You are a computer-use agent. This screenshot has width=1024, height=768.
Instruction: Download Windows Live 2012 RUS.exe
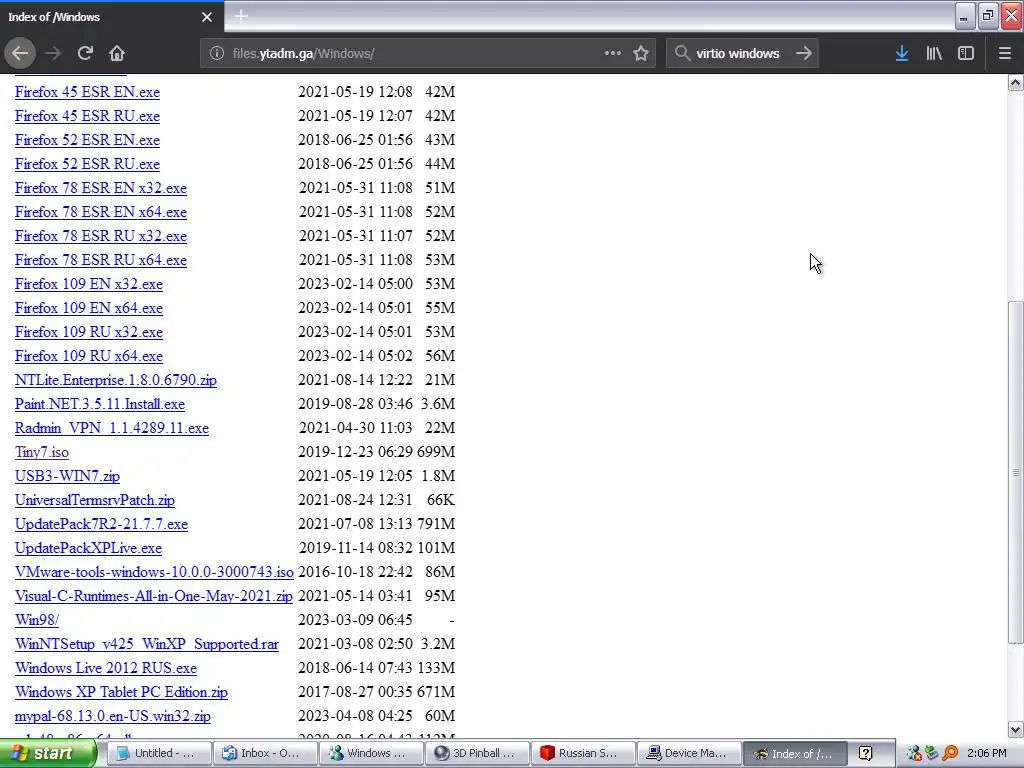106,668
